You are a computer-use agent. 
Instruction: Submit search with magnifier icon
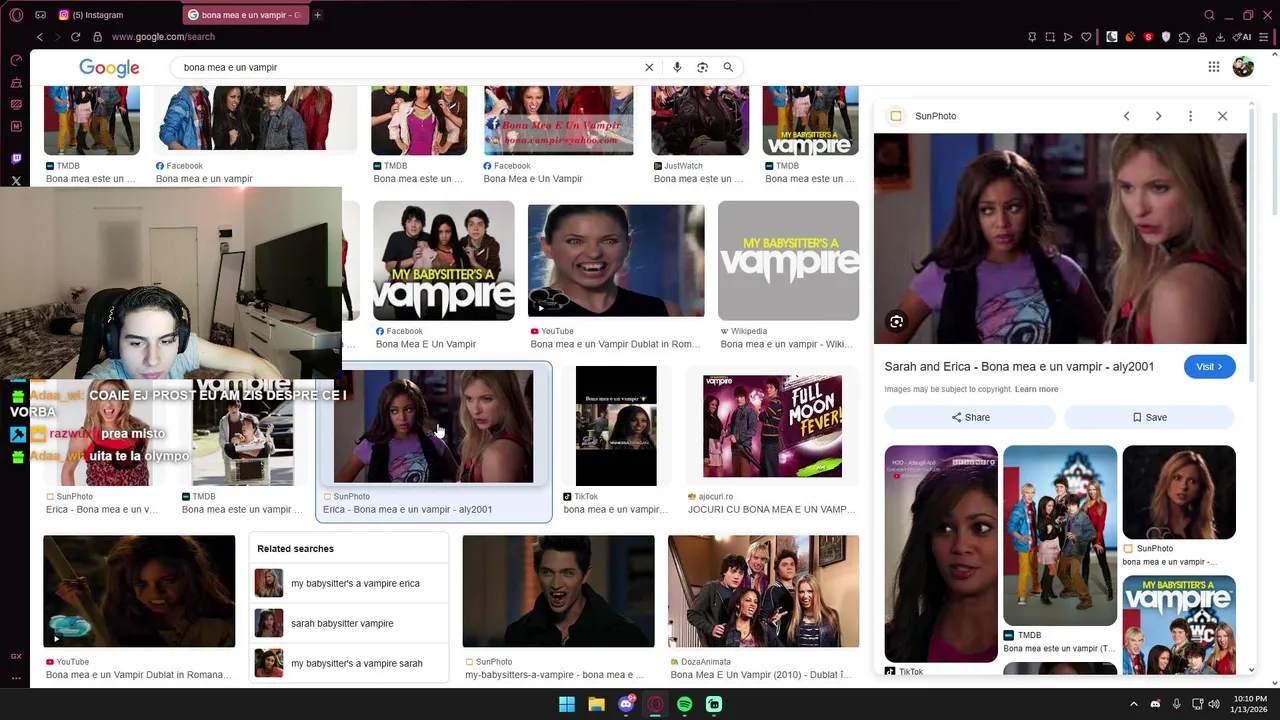(728, 67)
